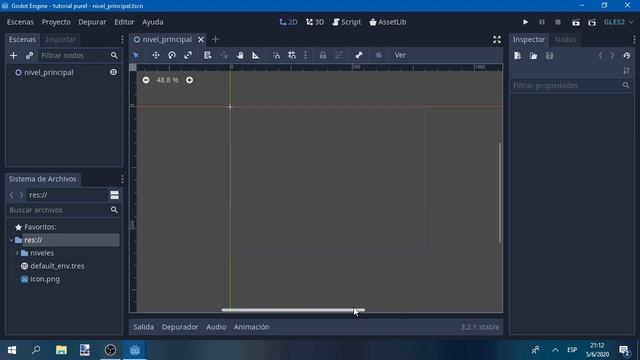640x360 pixels.
Task: Toggle file system split view mode
Action: point(114,195)
